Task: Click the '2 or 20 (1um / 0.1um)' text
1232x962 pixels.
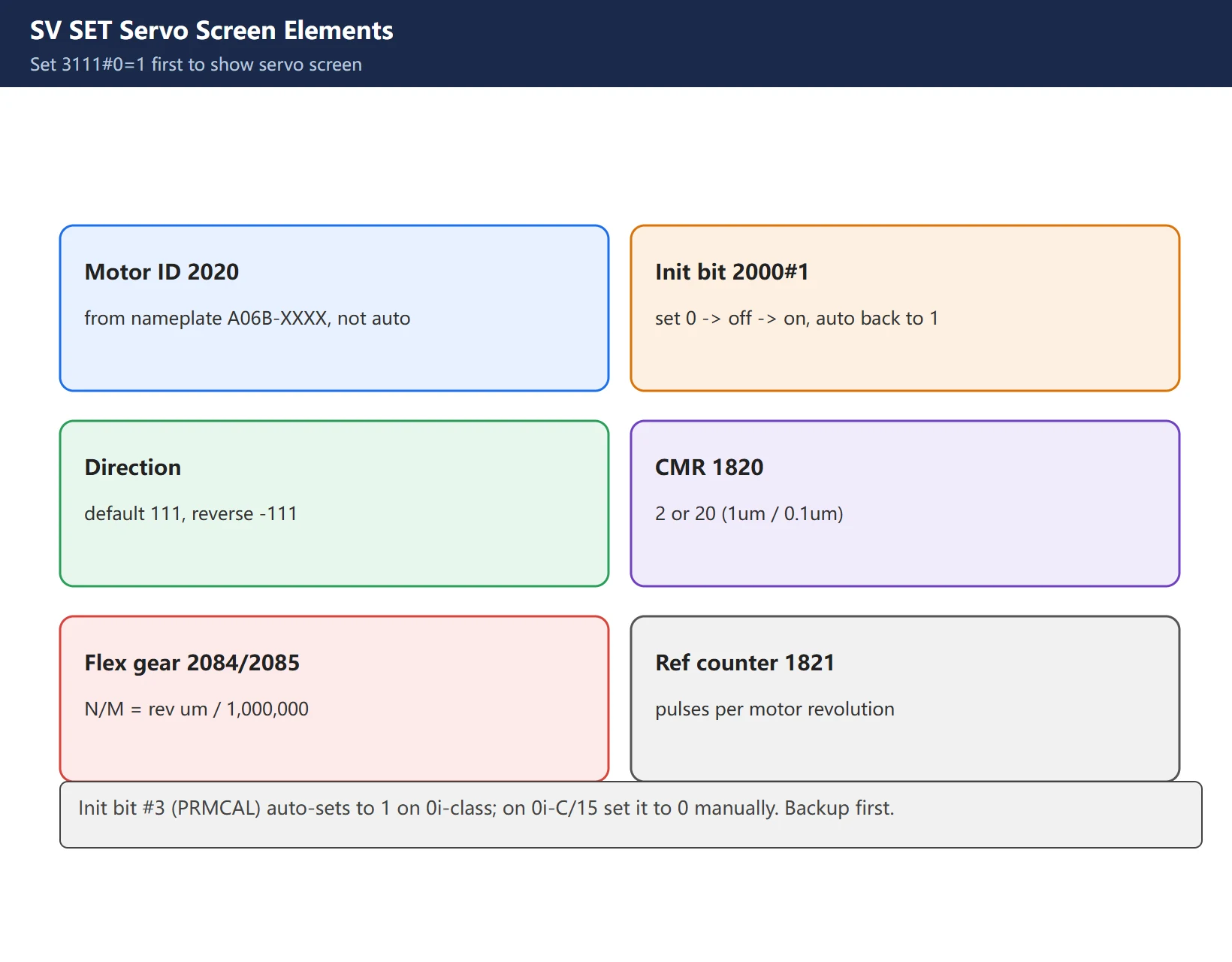Action: click(749, 514)
